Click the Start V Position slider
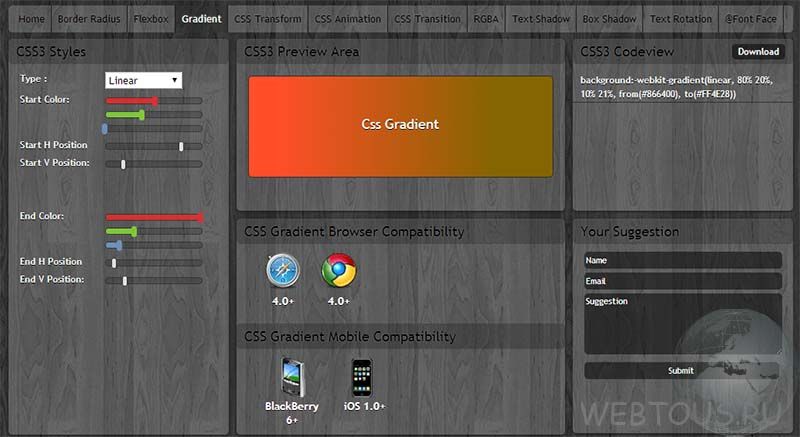The height and width of the screenshot is (437, 800). pos(154,164)
